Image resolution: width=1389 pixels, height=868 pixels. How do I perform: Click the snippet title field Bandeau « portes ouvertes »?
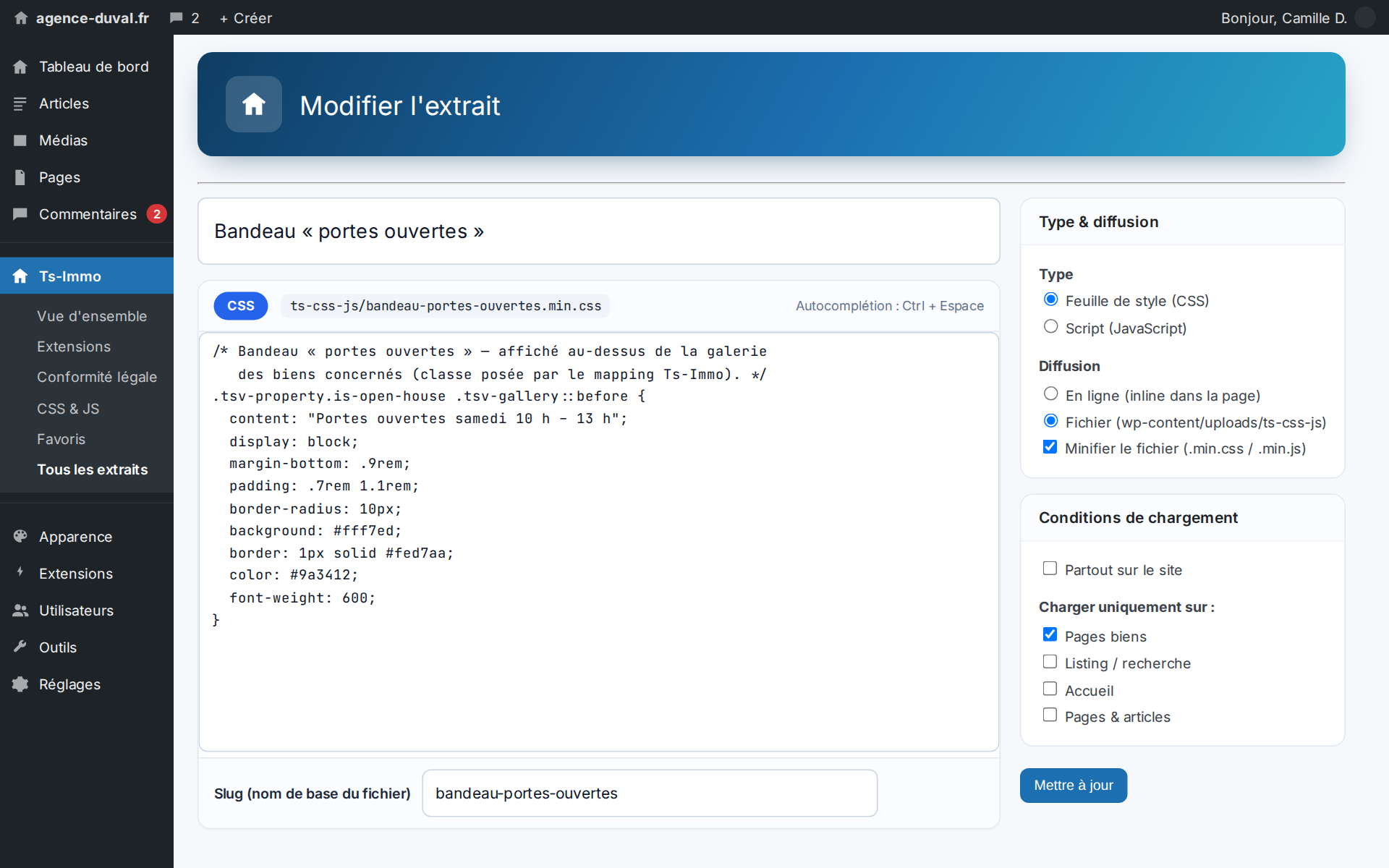pyautogui.click(x=599, y=231)
